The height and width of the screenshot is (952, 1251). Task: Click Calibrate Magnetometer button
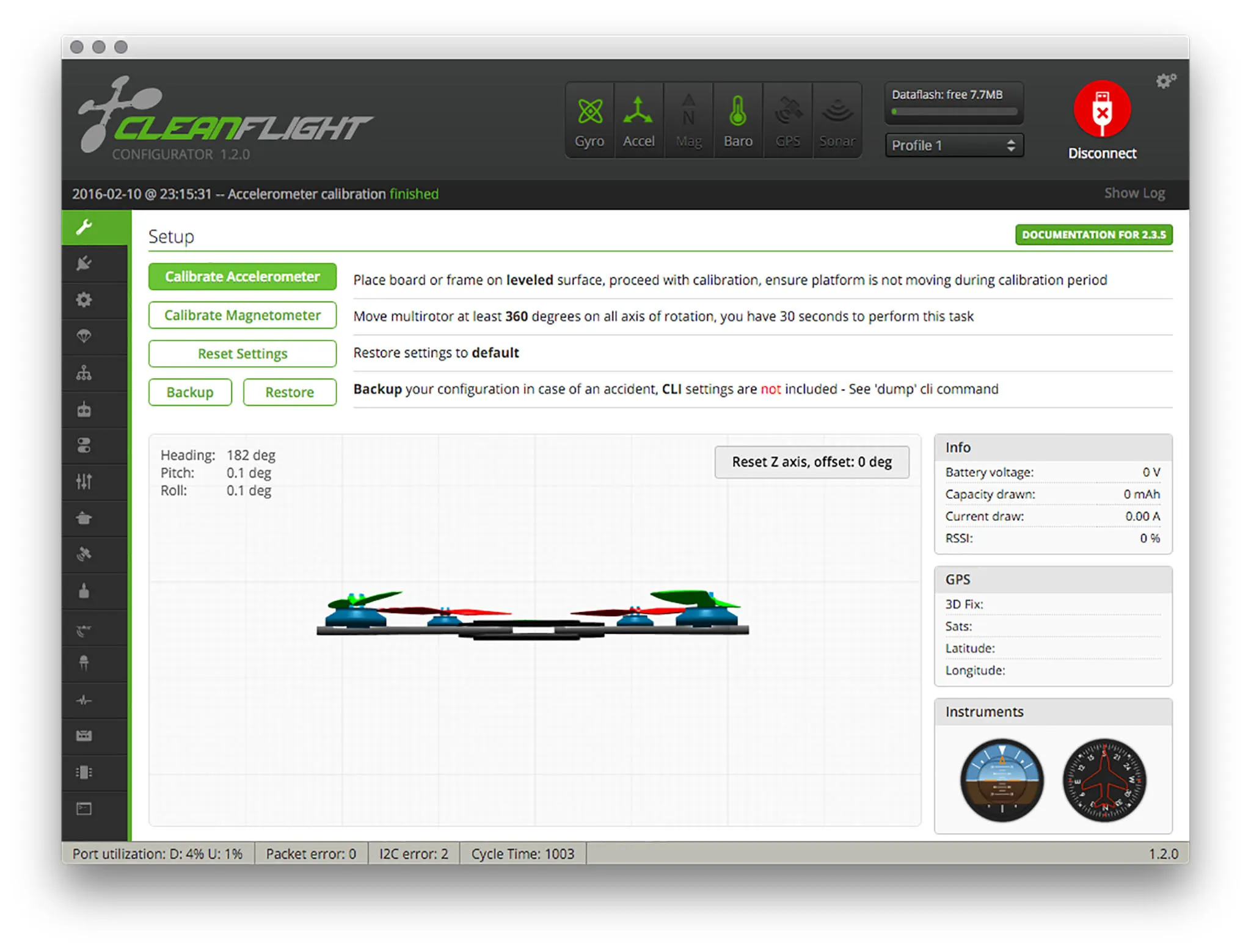[242, 315]
